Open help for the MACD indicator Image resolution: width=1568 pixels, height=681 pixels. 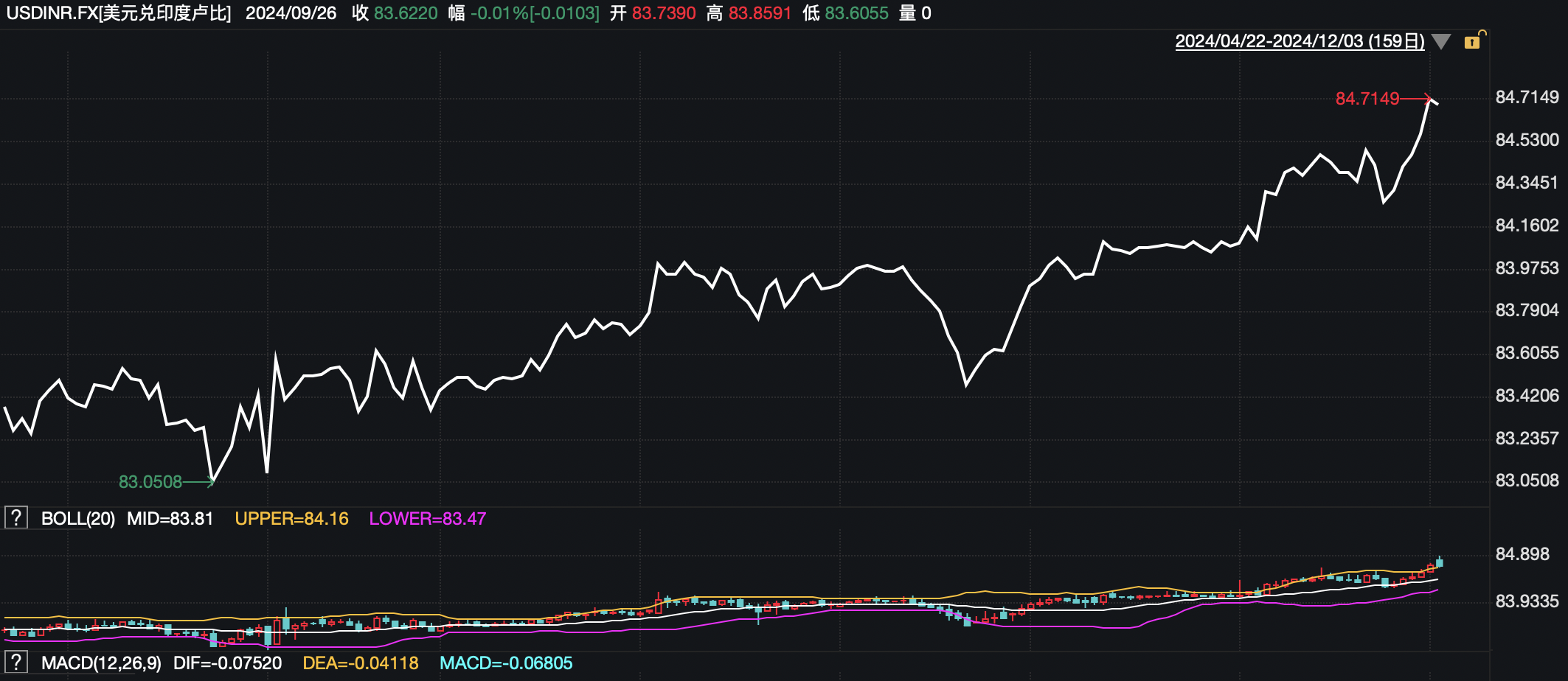click(x=16, y=663)
